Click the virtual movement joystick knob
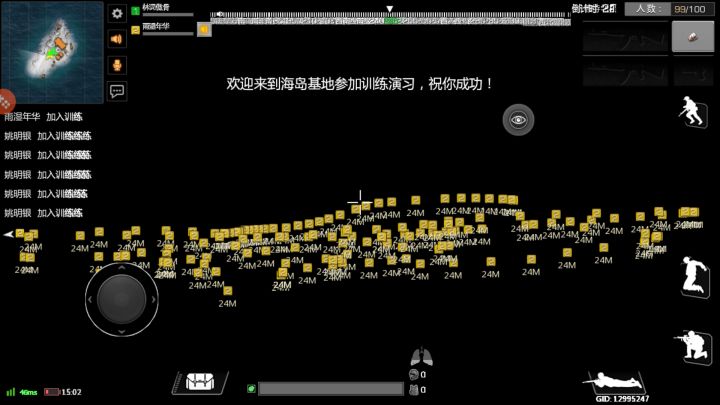This screenshot has height=405, width=720. pyautogui.click(x=122, y=299)
